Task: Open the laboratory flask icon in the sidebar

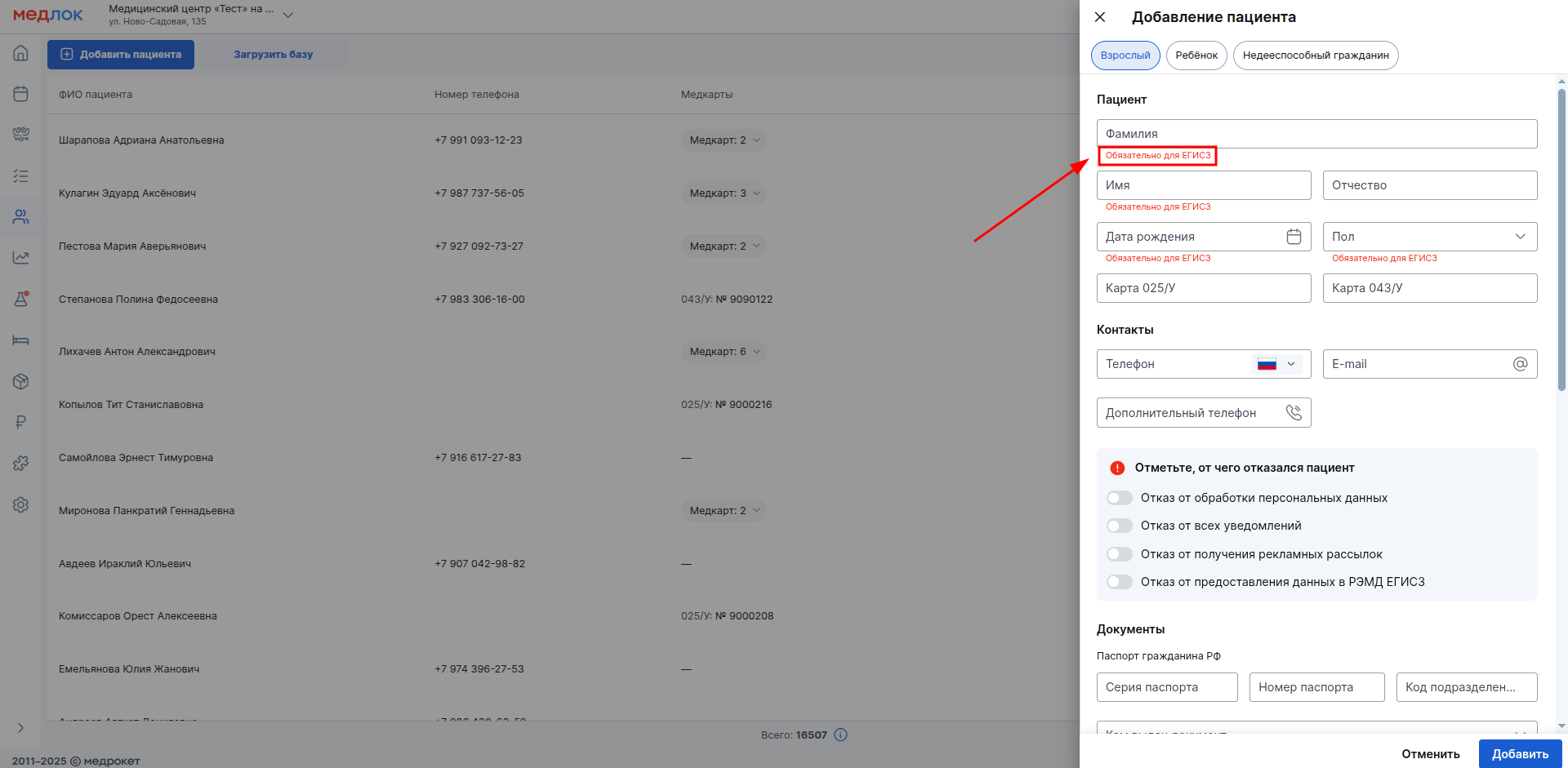Action: [x=21, y=299]
